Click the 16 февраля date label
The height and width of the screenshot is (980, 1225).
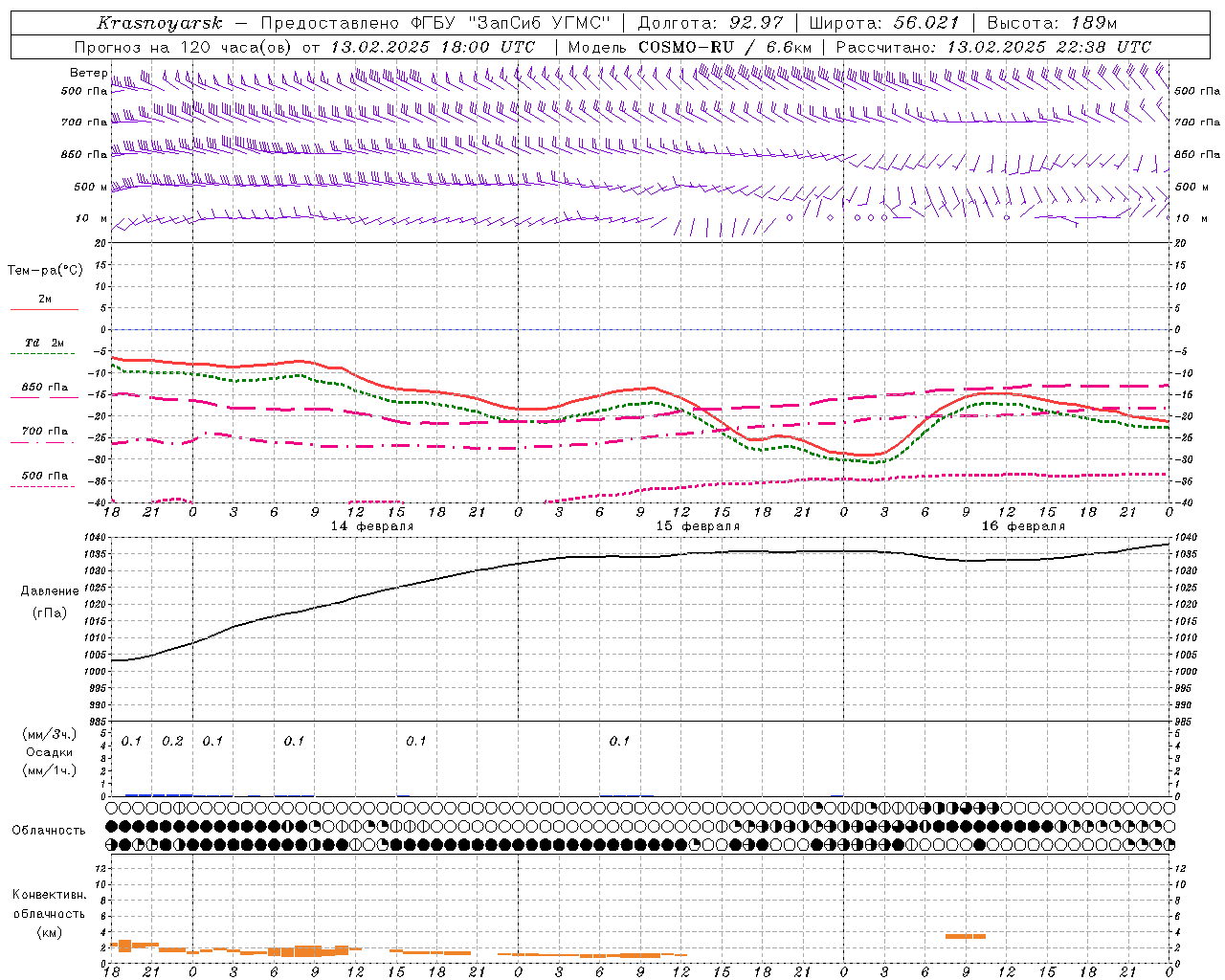1023,526
